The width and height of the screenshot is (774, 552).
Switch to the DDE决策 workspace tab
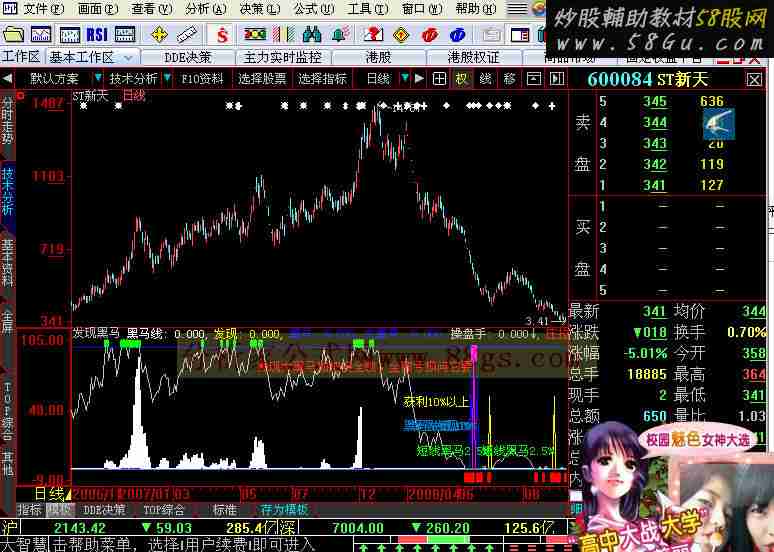[188, 58]
